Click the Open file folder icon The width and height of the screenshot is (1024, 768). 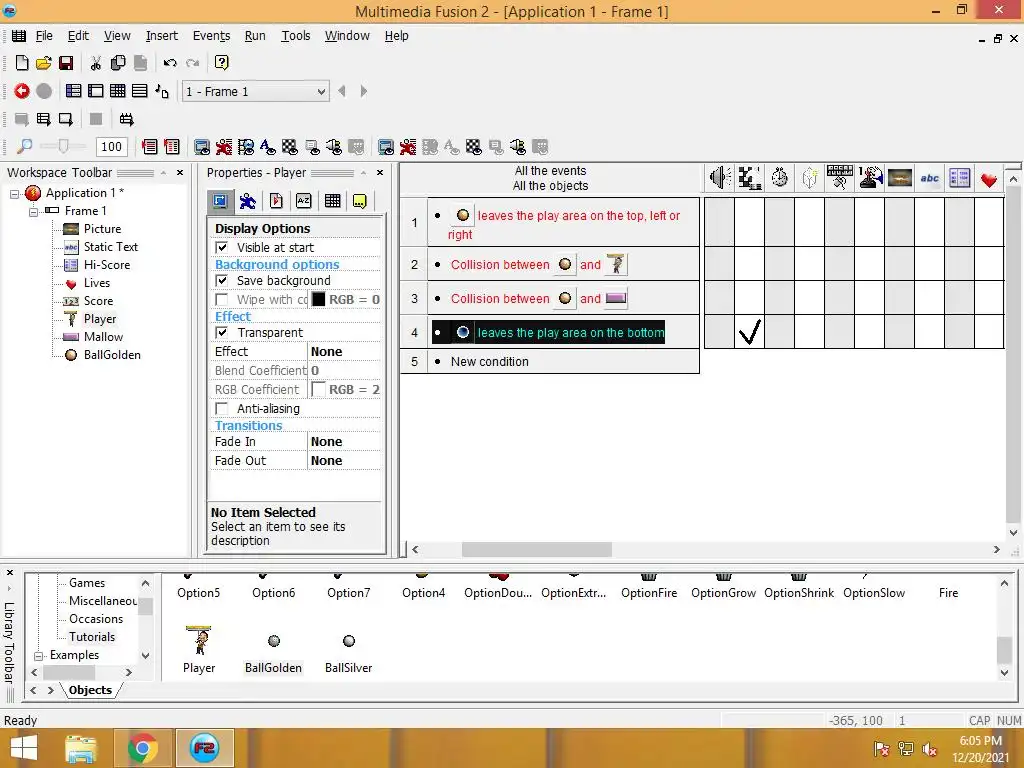point(44,63)
